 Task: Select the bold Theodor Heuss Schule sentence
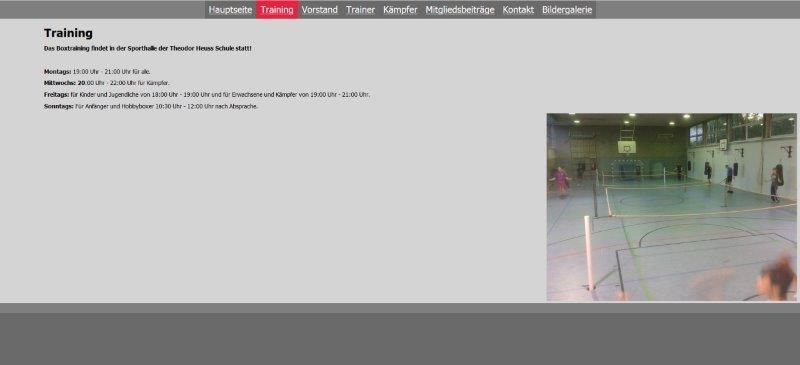click(x=147, y=48)
